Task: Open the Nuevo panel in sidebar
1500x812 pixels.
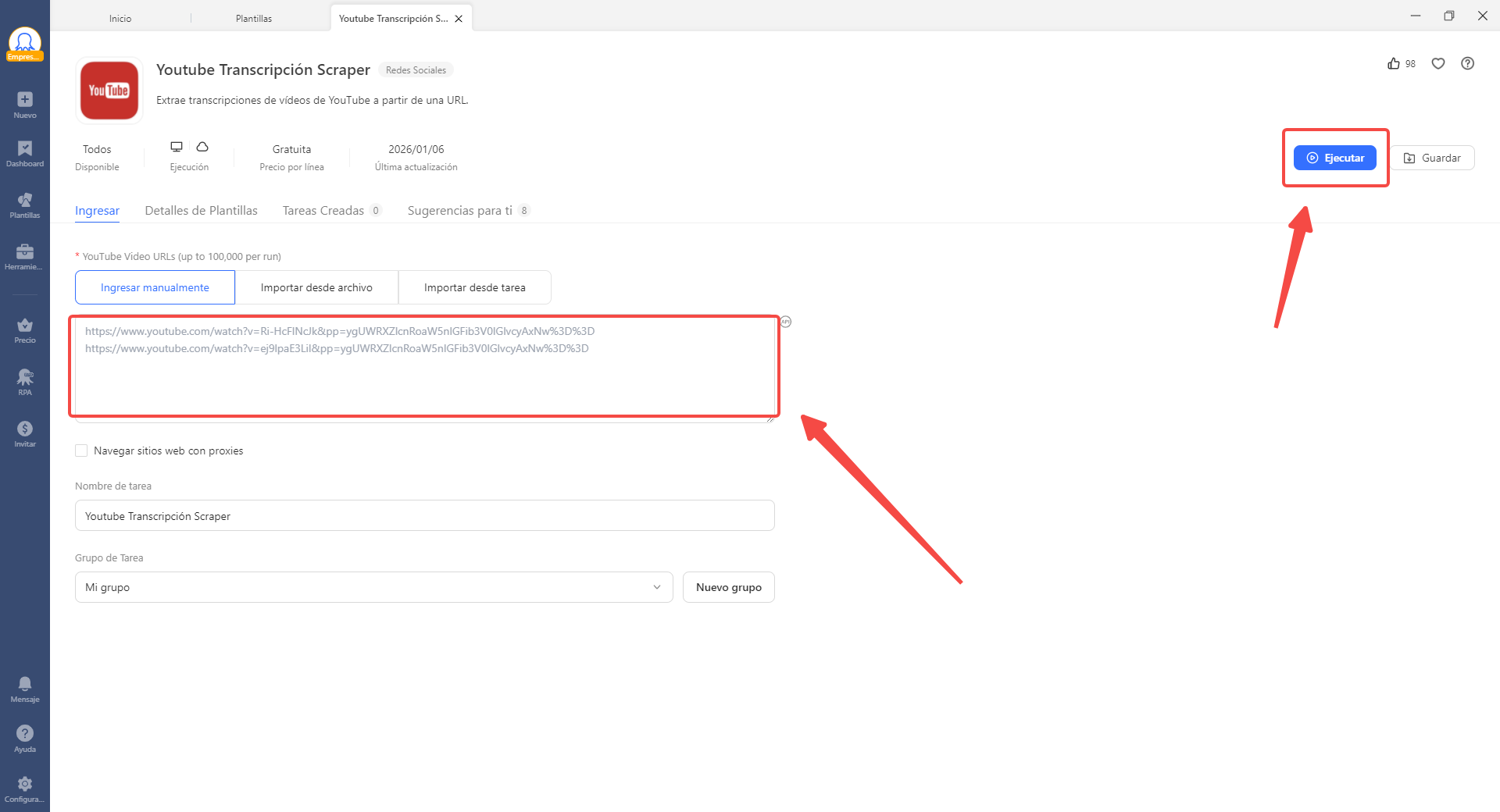Action: click(25, 103)
